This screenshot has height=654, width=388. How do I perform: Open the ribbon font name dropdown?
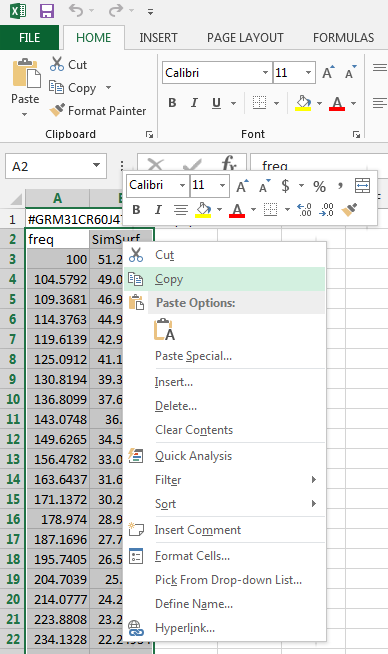[x=265, y=73]
